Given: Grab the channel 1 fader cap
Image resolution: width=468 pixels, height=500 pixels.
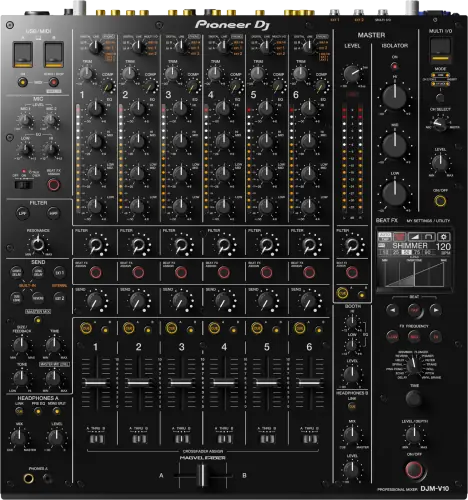Looking at the screenshot, I should click(96, 383).
